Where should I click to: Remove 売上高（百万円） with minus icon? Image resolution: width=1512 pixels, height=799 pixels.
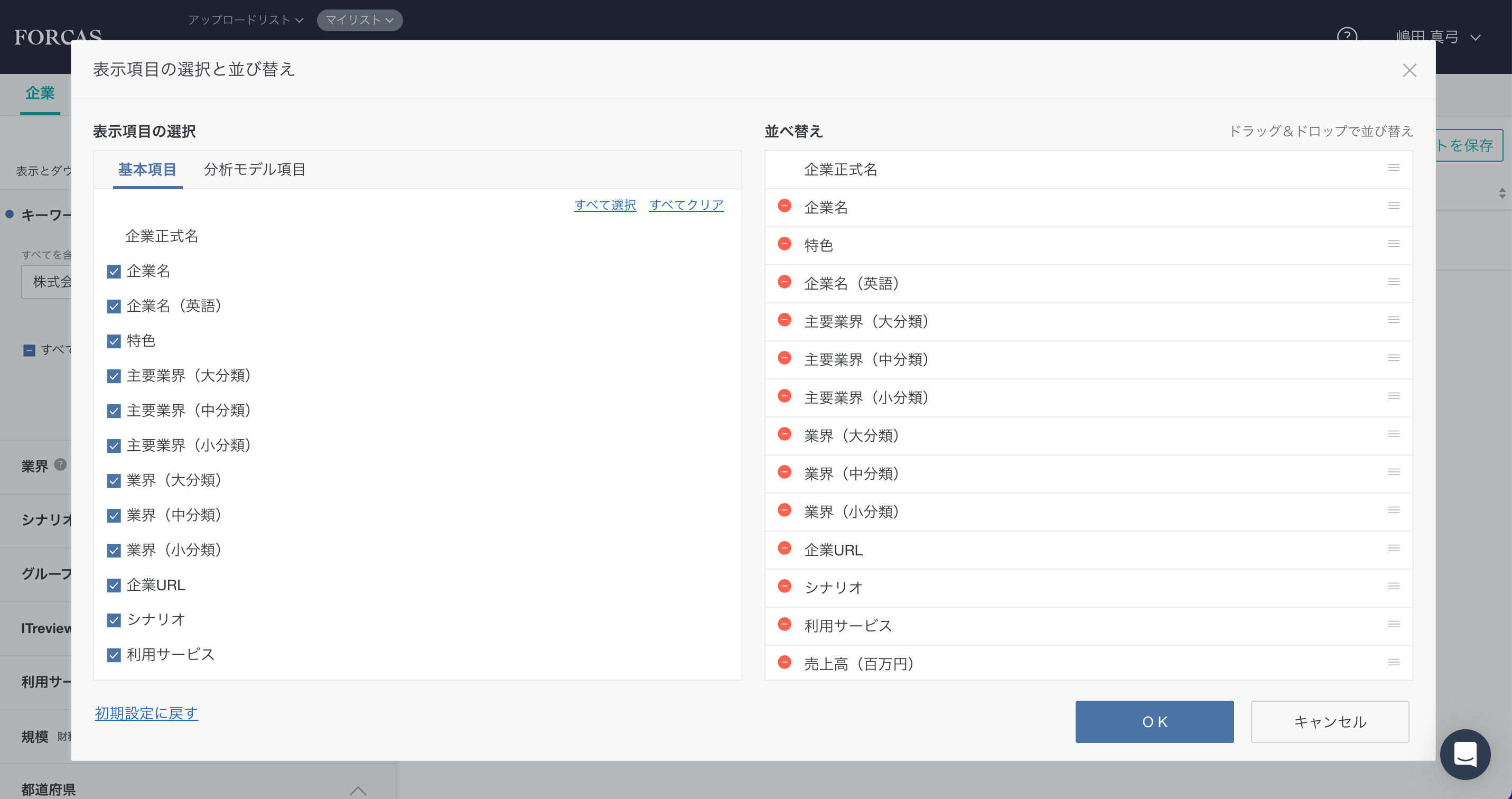tap(784, 663)
